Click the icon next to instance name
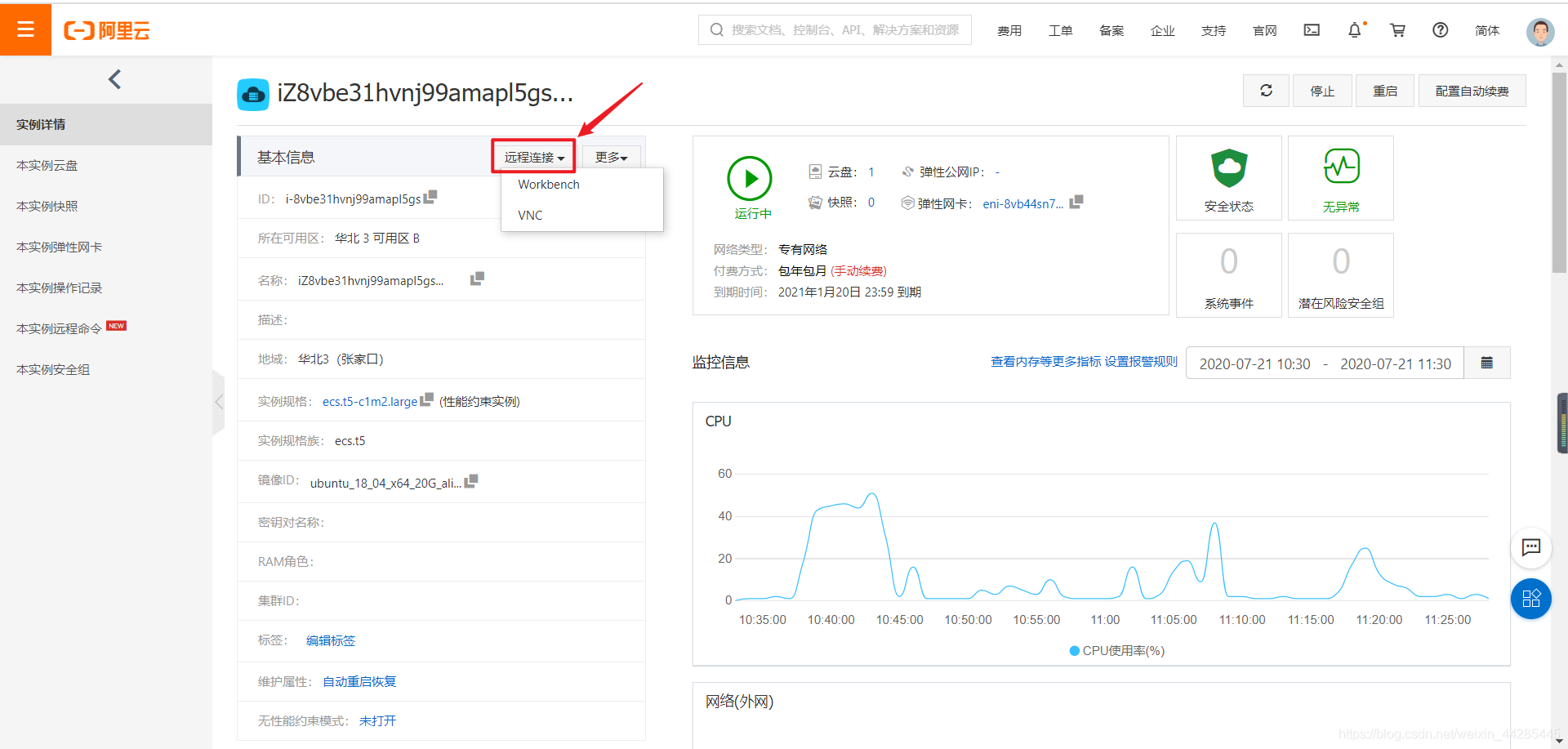The image size is (1568, 749). pyautogui.click(x=477, y=279)
